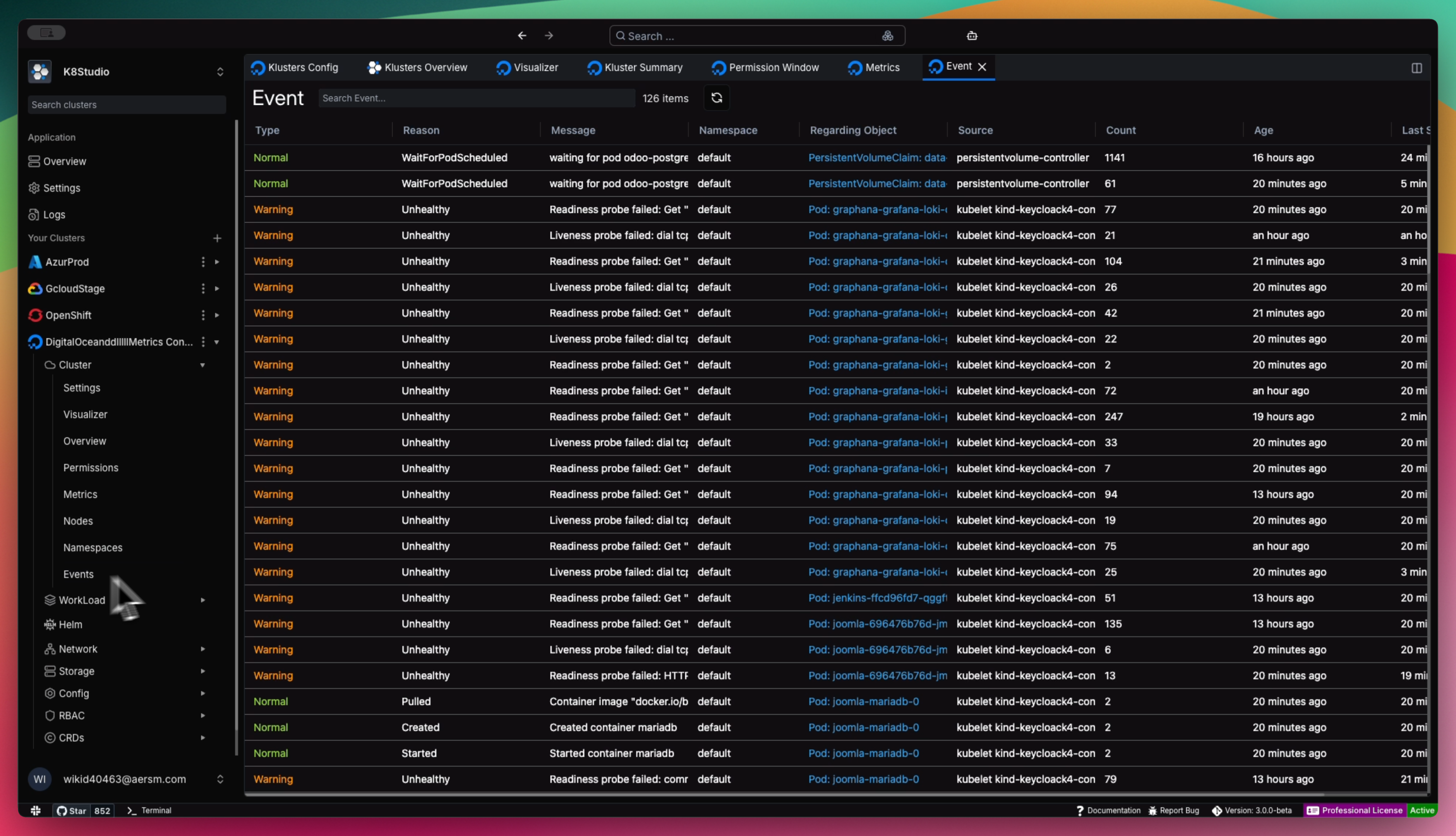The width and height of the screenshot is (1456, 836).
Task: Open DigitalOcean cluster options menu dots
Action: point(203,342)
